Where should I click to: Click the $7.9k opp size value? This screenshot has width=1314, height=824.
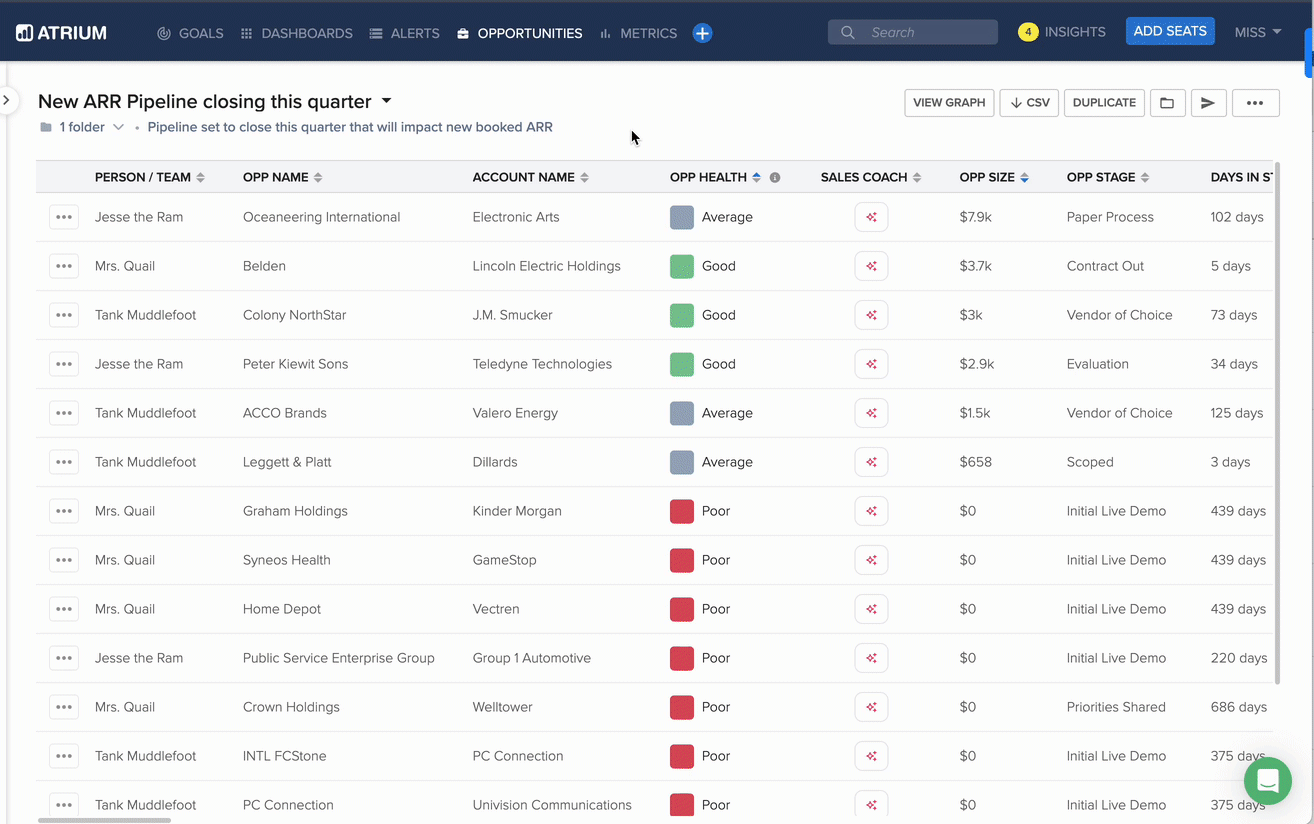coord(976,217)
